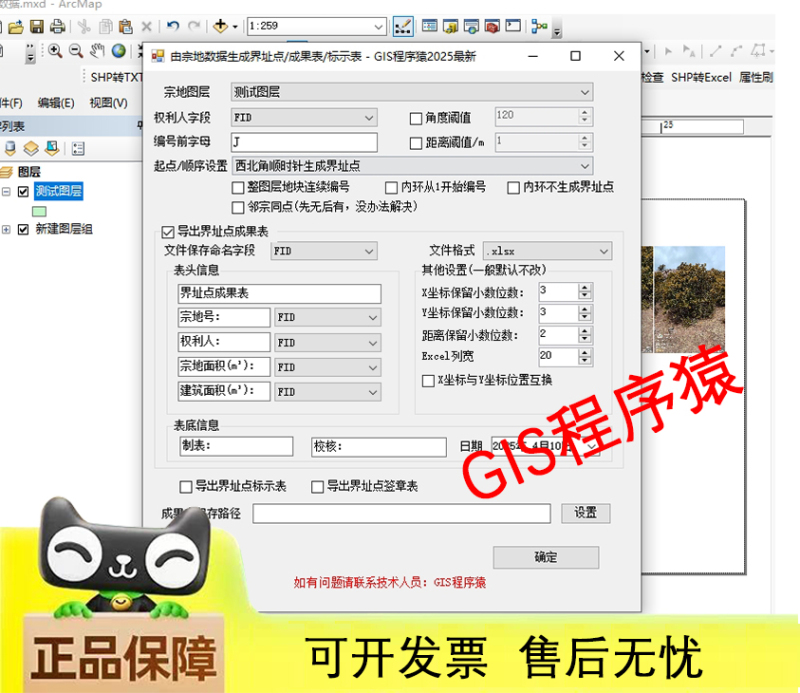Open the Table of Contents window icon

[430, 26]
